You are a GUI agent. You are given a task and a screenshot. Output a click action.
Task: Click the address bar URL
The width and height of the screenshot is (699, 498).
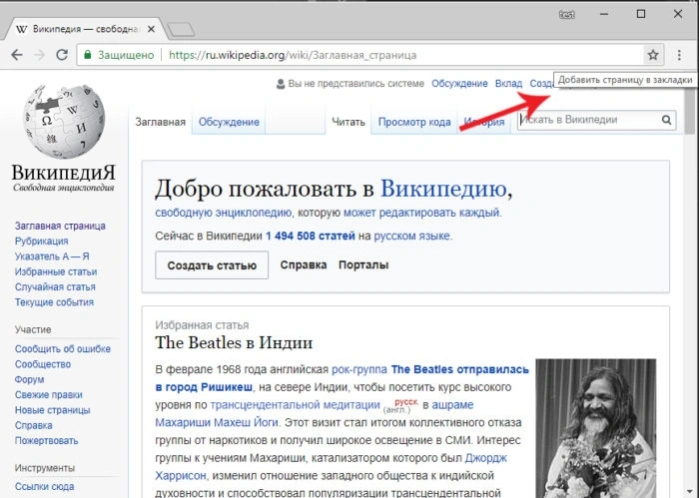coord(292,55)
